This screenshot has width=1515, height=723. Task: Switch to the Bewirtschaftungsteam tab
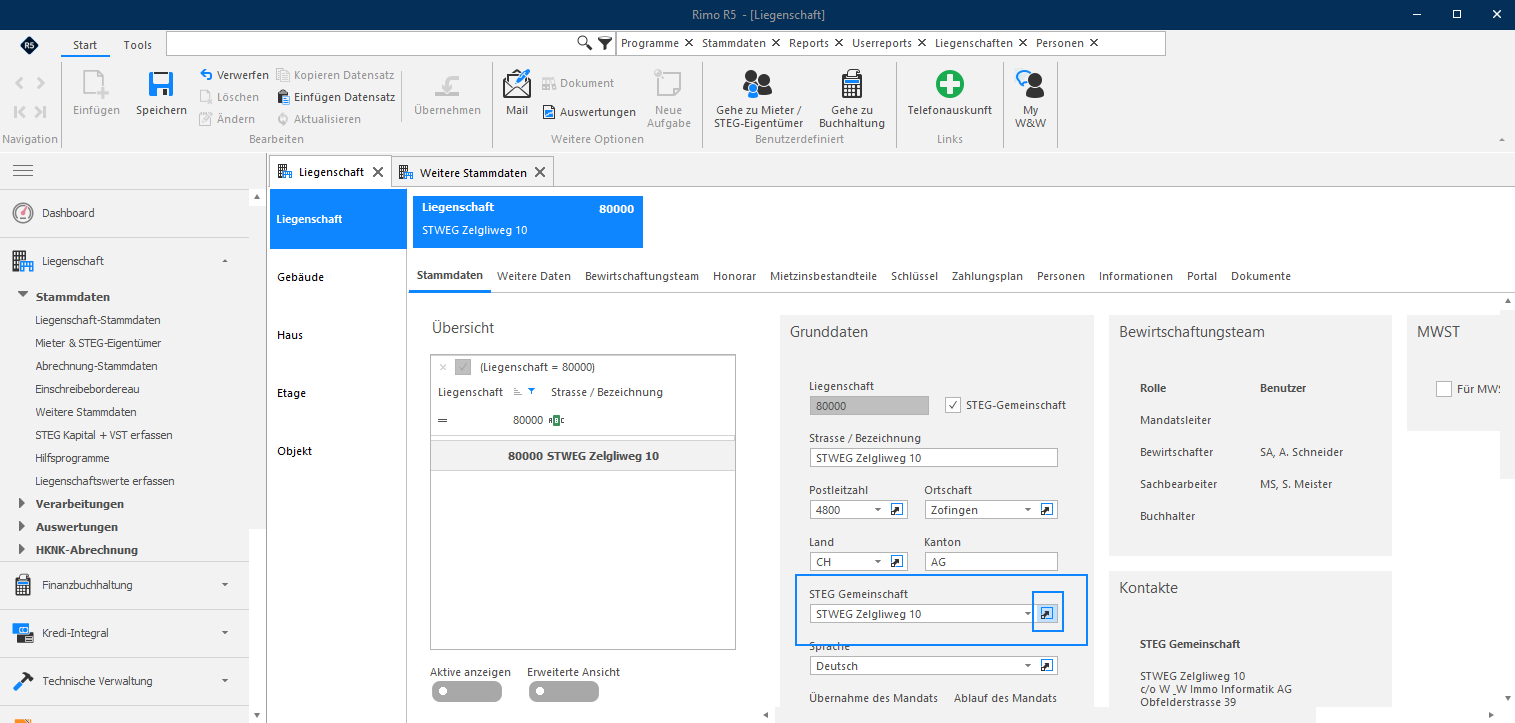[x=642, y=276]
